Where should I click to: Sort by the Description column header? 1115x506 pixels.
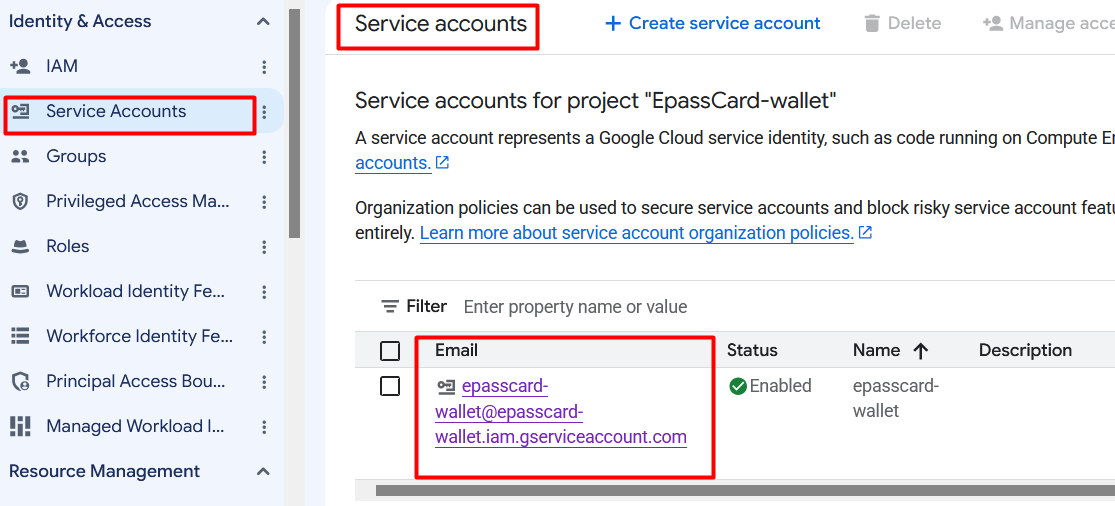coord(1025,350)
